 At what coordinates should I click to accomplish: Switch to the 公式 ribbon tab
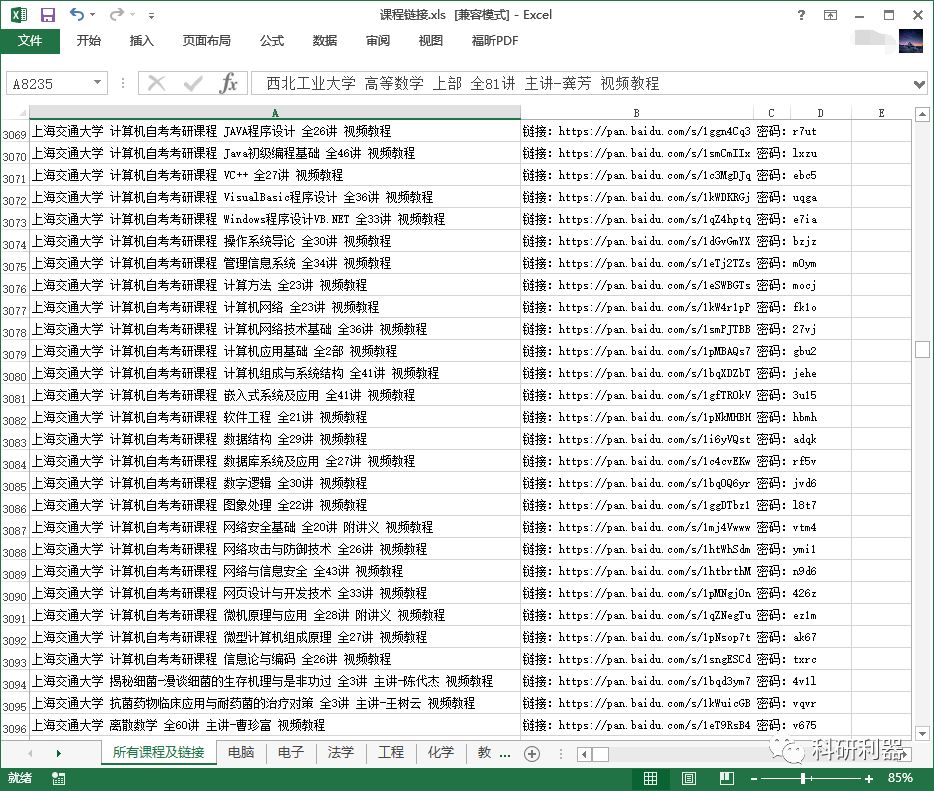[272, 41]
